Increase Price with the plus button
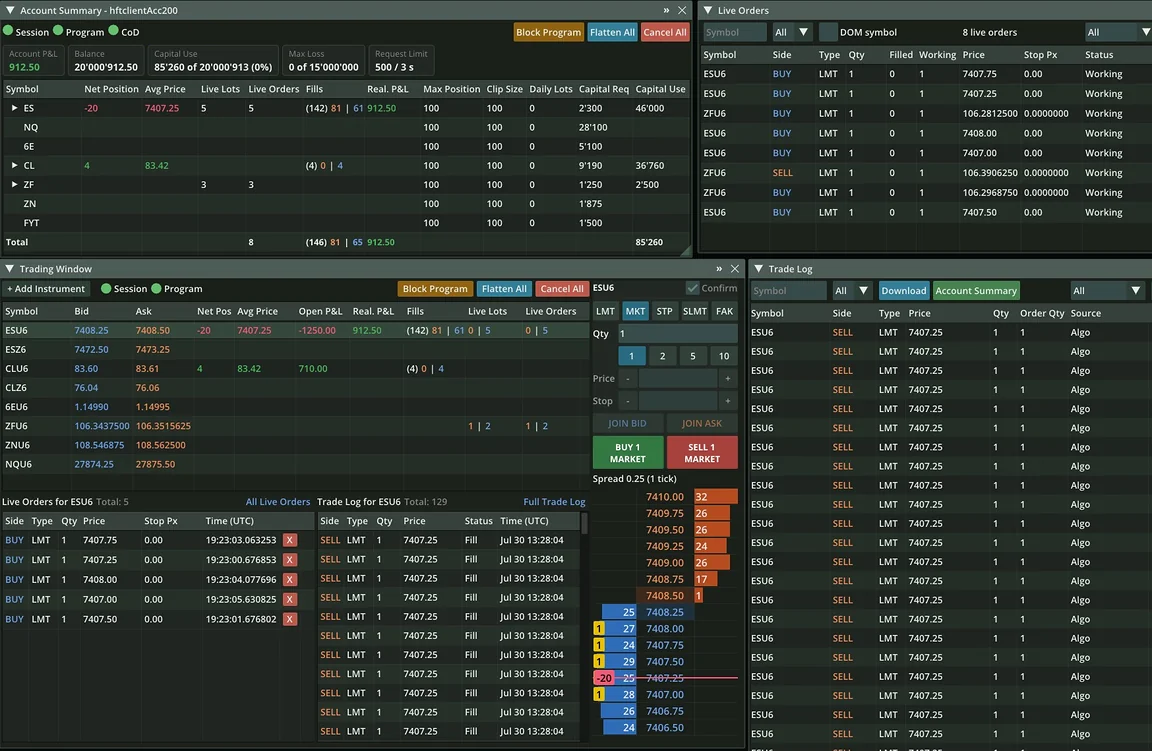The width and height of the screenshot is (1152, 751). [x=727, y=378]
